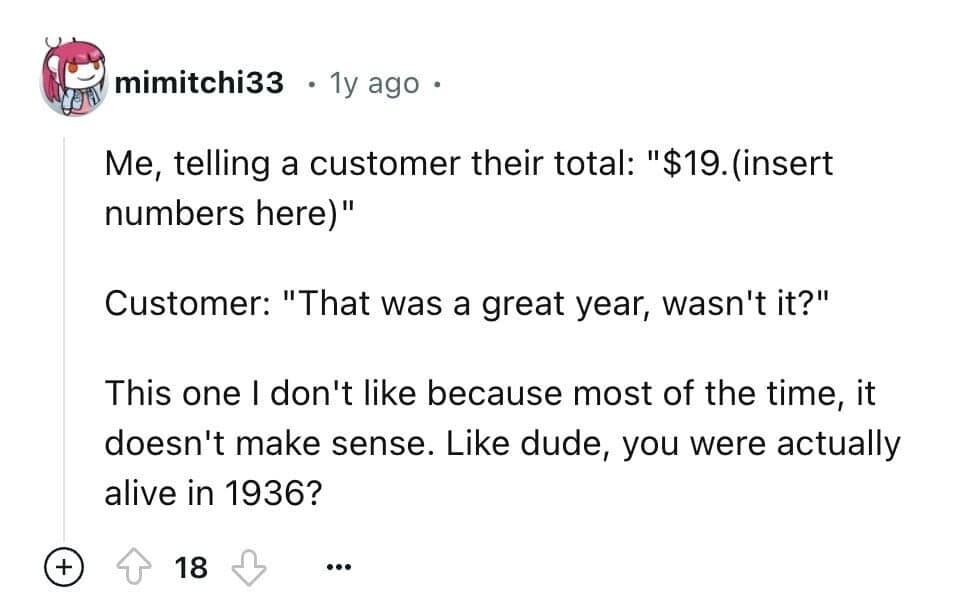Image resolution: width=970 pixels, height=606 pixels.
Task: Click the mimitchi33 user avatar
Action: [x=71, y=79]
